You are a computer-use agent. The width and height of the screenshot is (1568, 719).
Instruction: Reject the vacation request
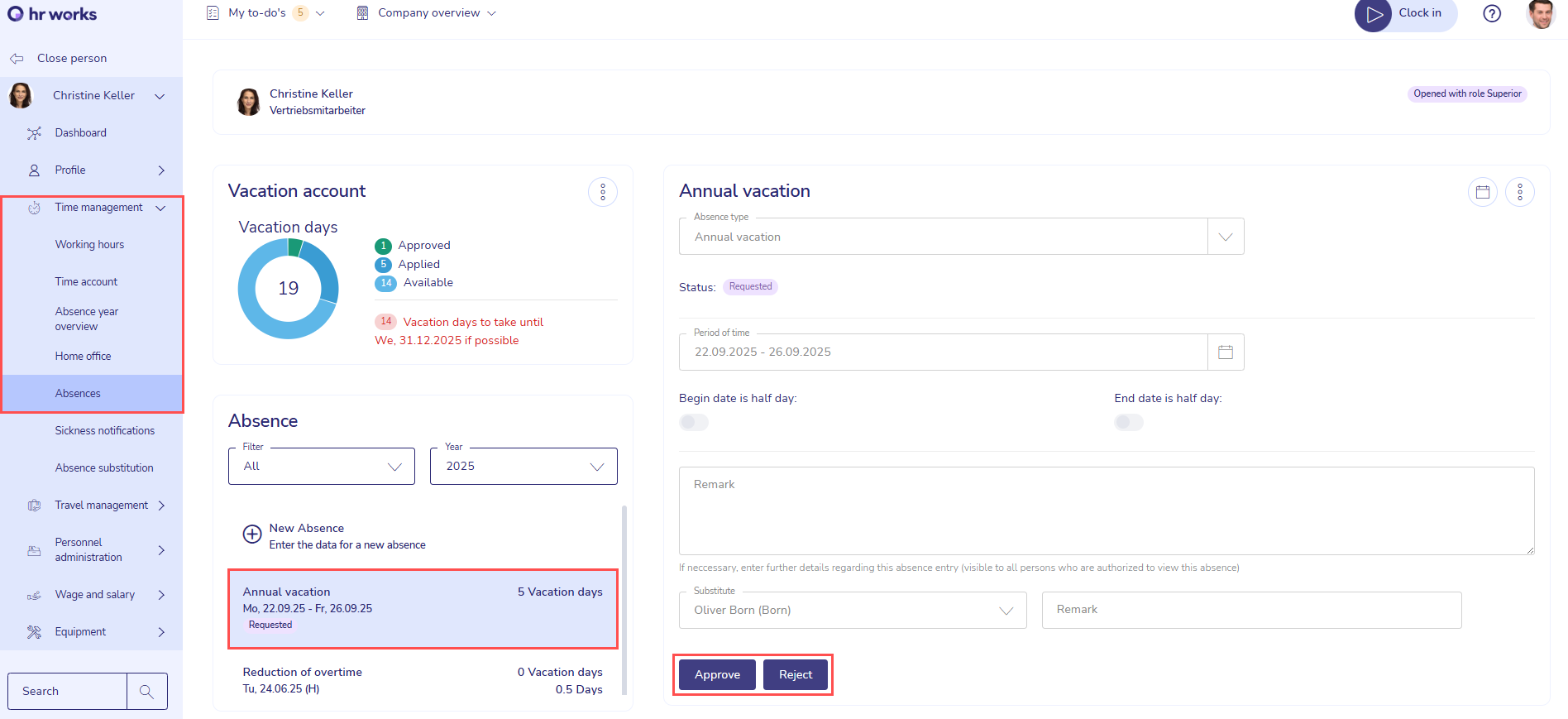click(795, 675)
